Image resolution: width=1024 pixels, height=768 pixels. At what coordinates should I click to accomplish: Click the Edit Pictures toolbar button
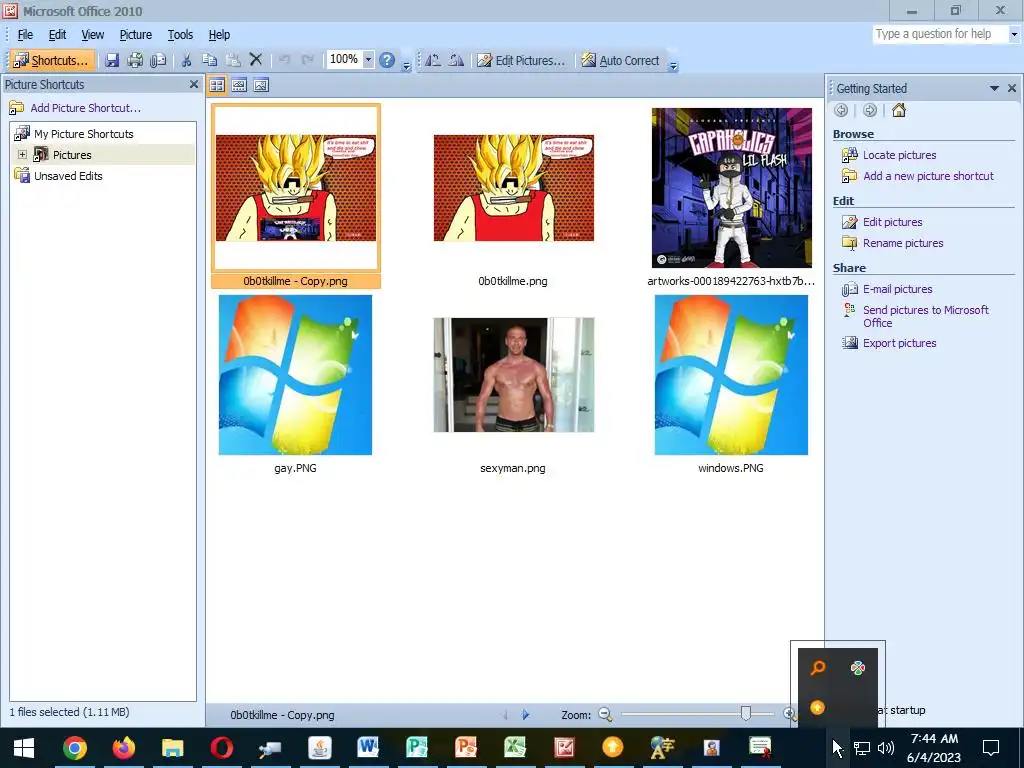(x=520, y=60)
